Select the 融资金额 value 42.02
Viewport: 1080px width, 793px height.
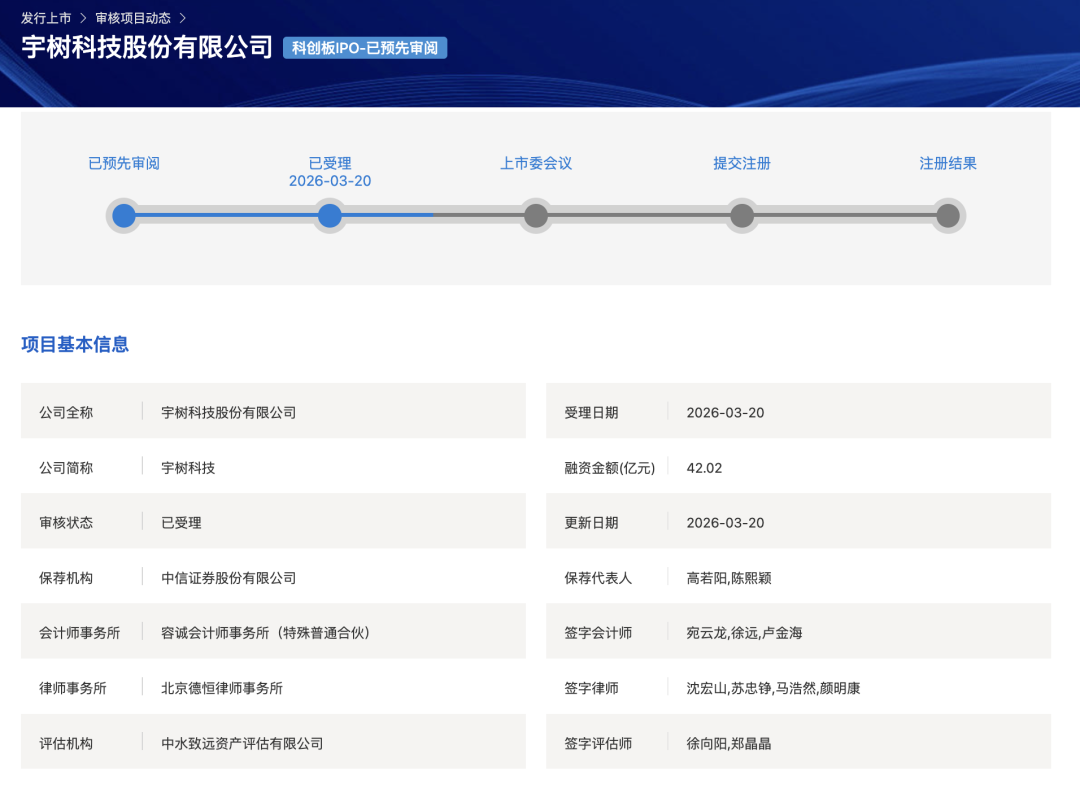[x=704, y=467]
